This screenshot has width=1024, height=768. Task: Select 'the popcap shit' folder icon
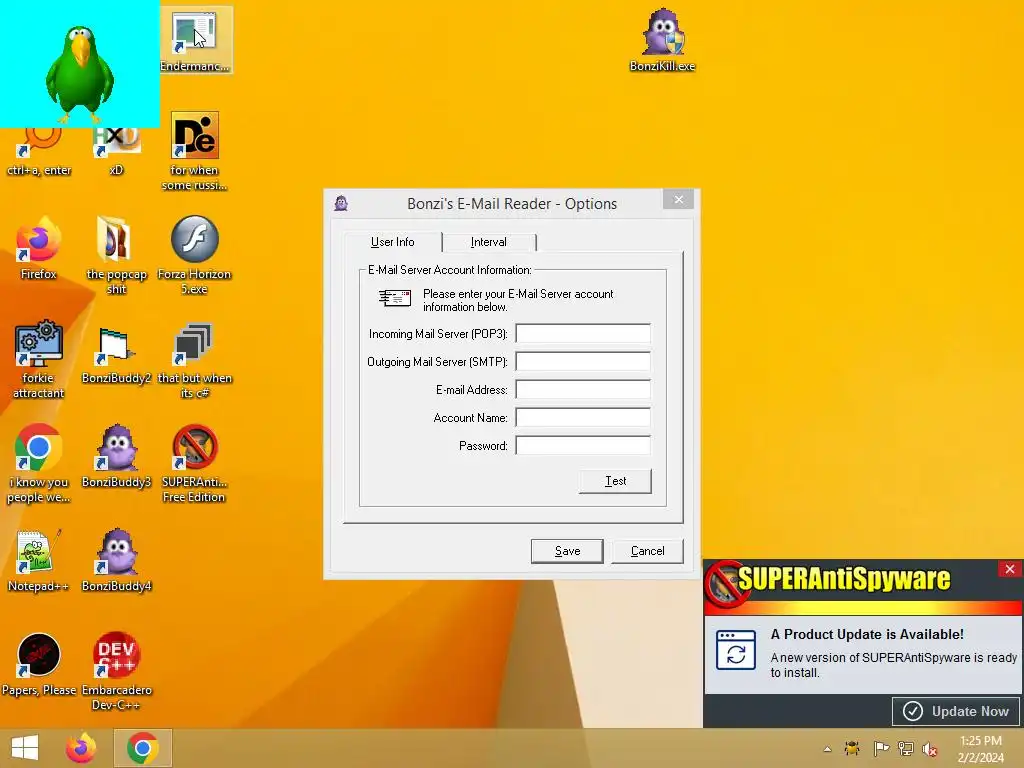coord(116,256)
